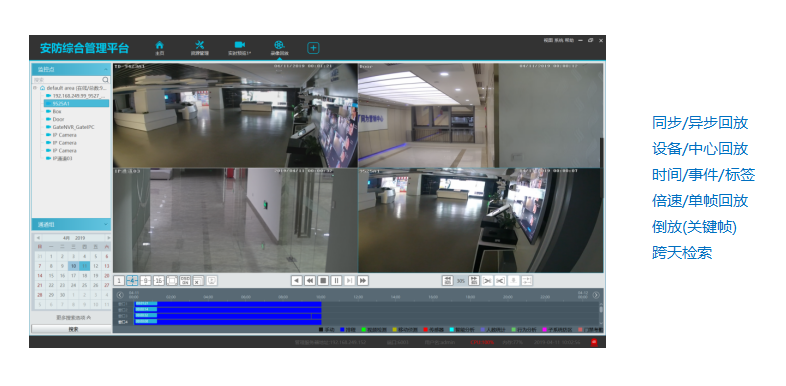
Task: Stop playback with the stop button
Action: [x=323, y=281]
